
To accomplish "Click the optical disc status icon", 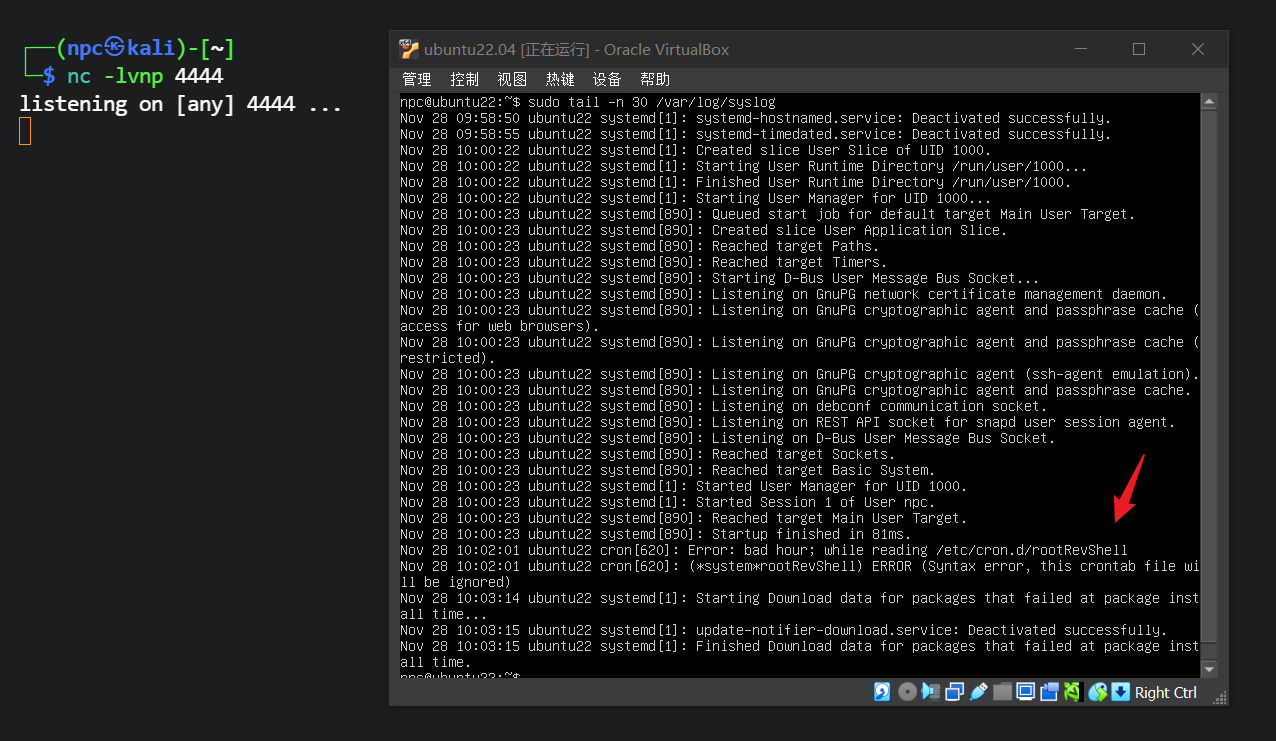I will tap(907, 692).
